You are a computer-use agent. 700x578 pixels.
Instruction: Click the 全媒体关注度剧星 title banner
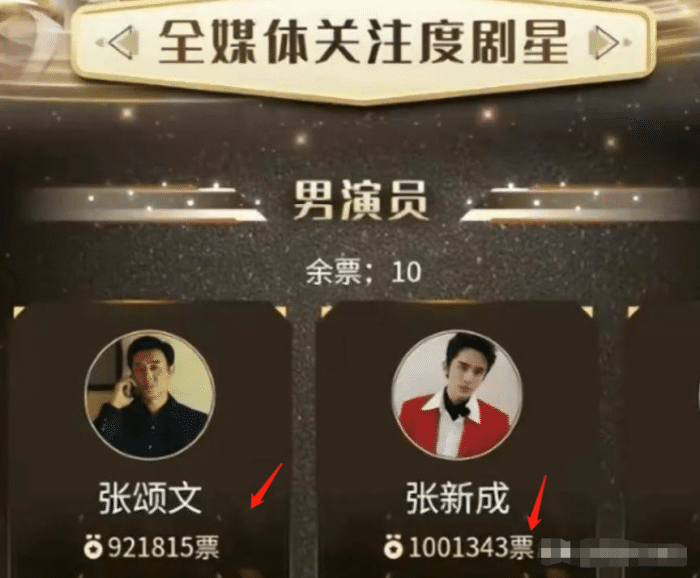pyautogui.click(x=362, y=43)
